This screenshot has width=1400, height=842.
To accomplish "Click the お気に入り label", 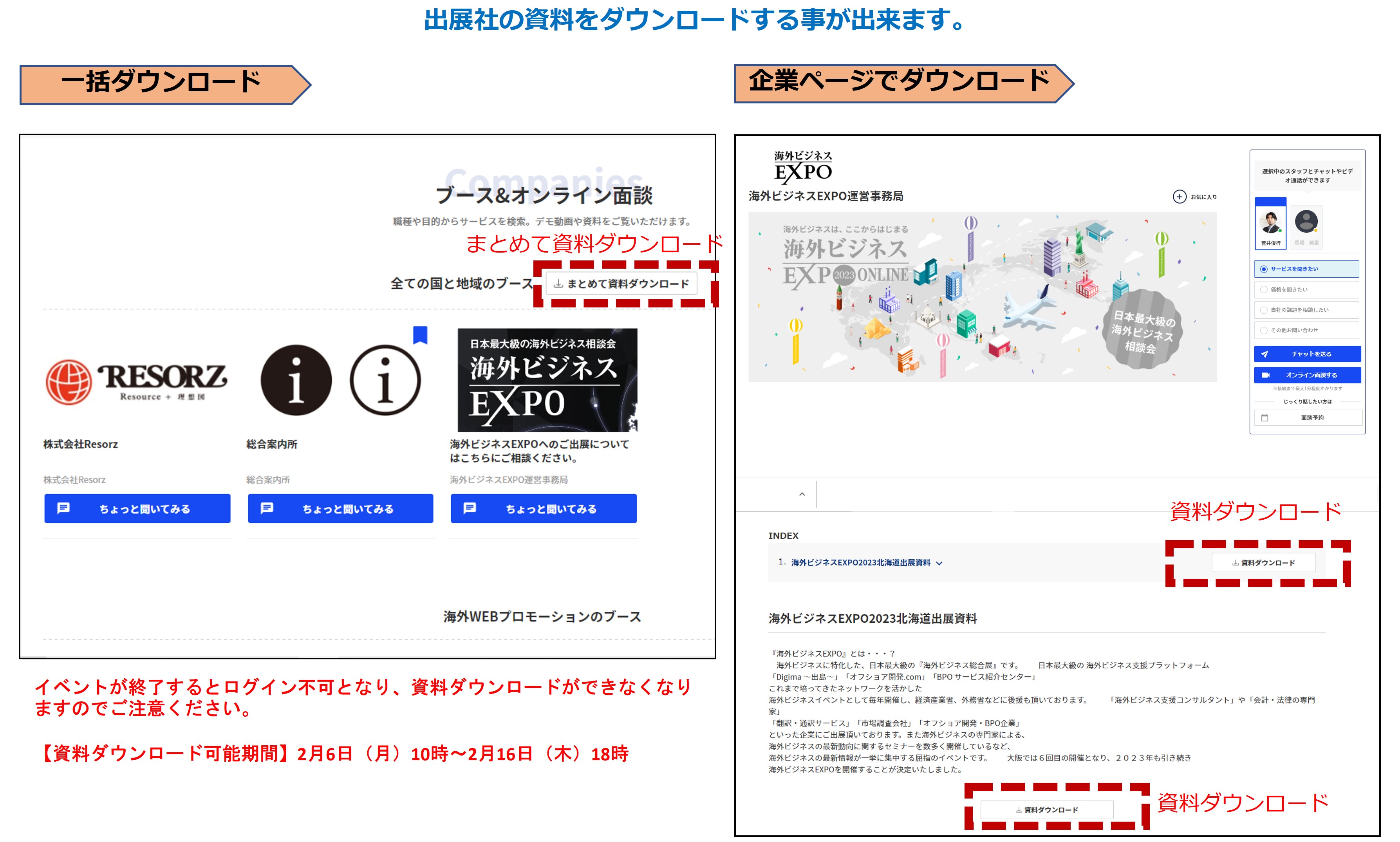I will [1203, 197].
